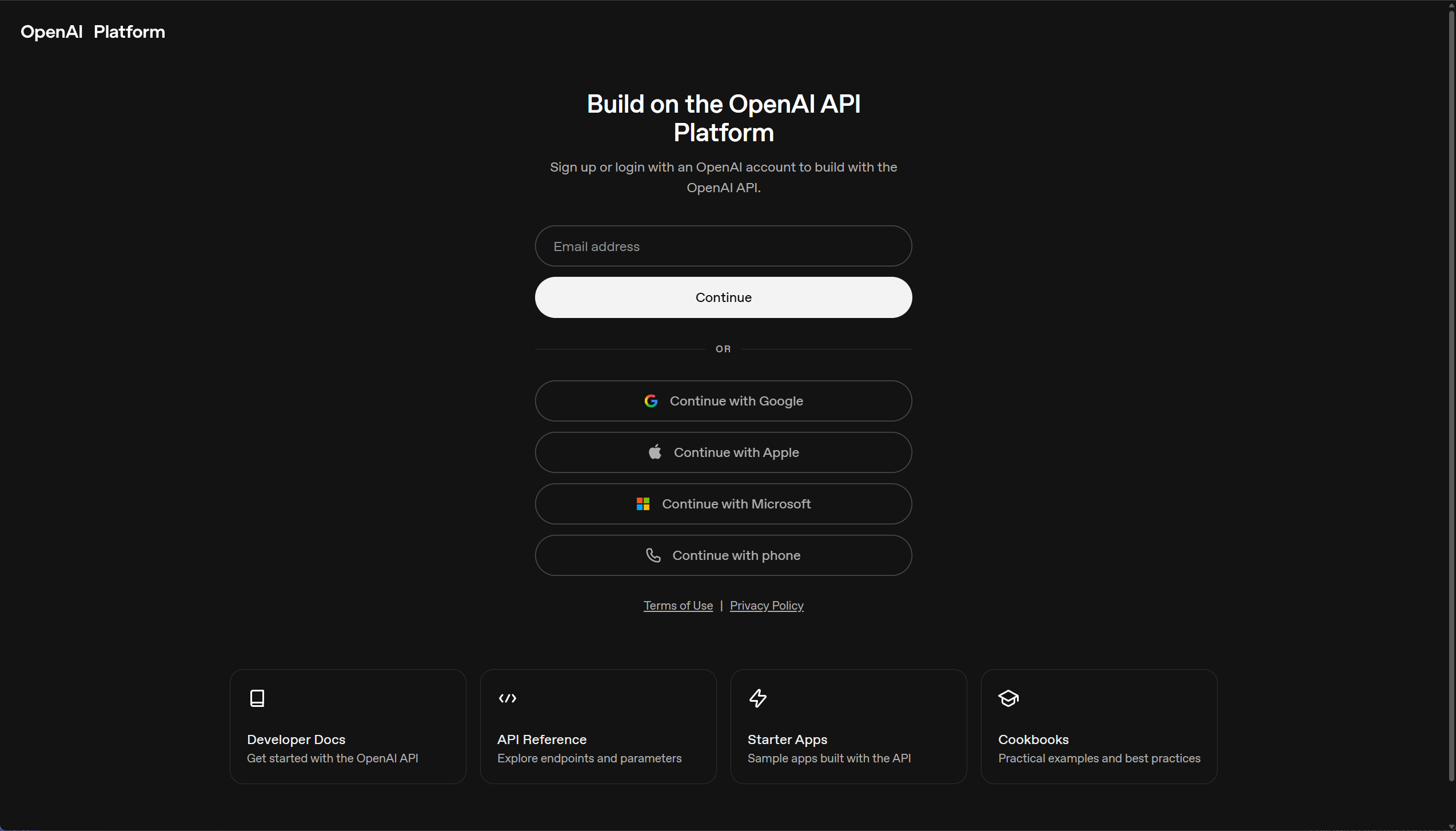The height and width of the screenshot is (831, 1456).
Task: Choose Continue with Apple
Action: (x=724, y=452)
